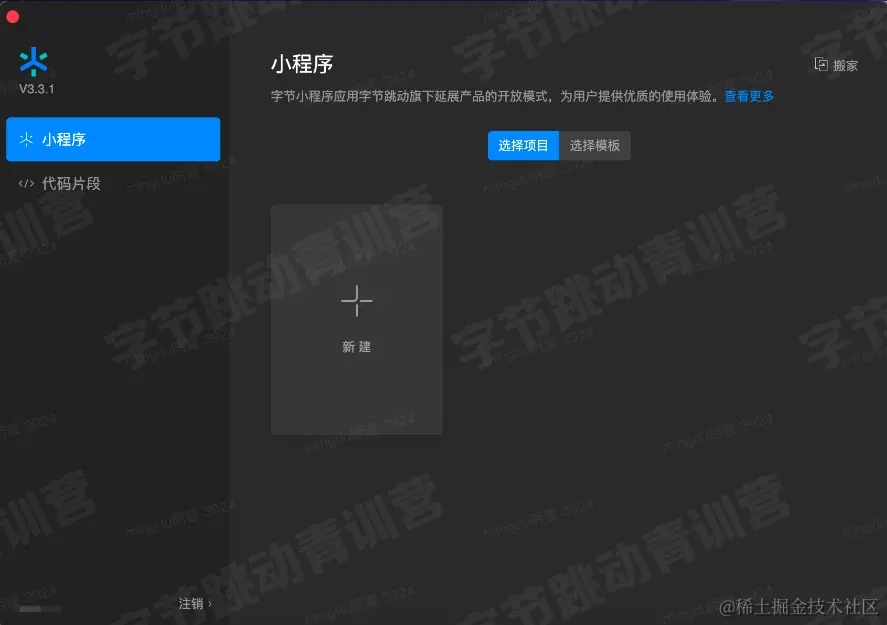Open the 查看更多 link
Viewport: 887px width, 625px height.
coord(747,96)
